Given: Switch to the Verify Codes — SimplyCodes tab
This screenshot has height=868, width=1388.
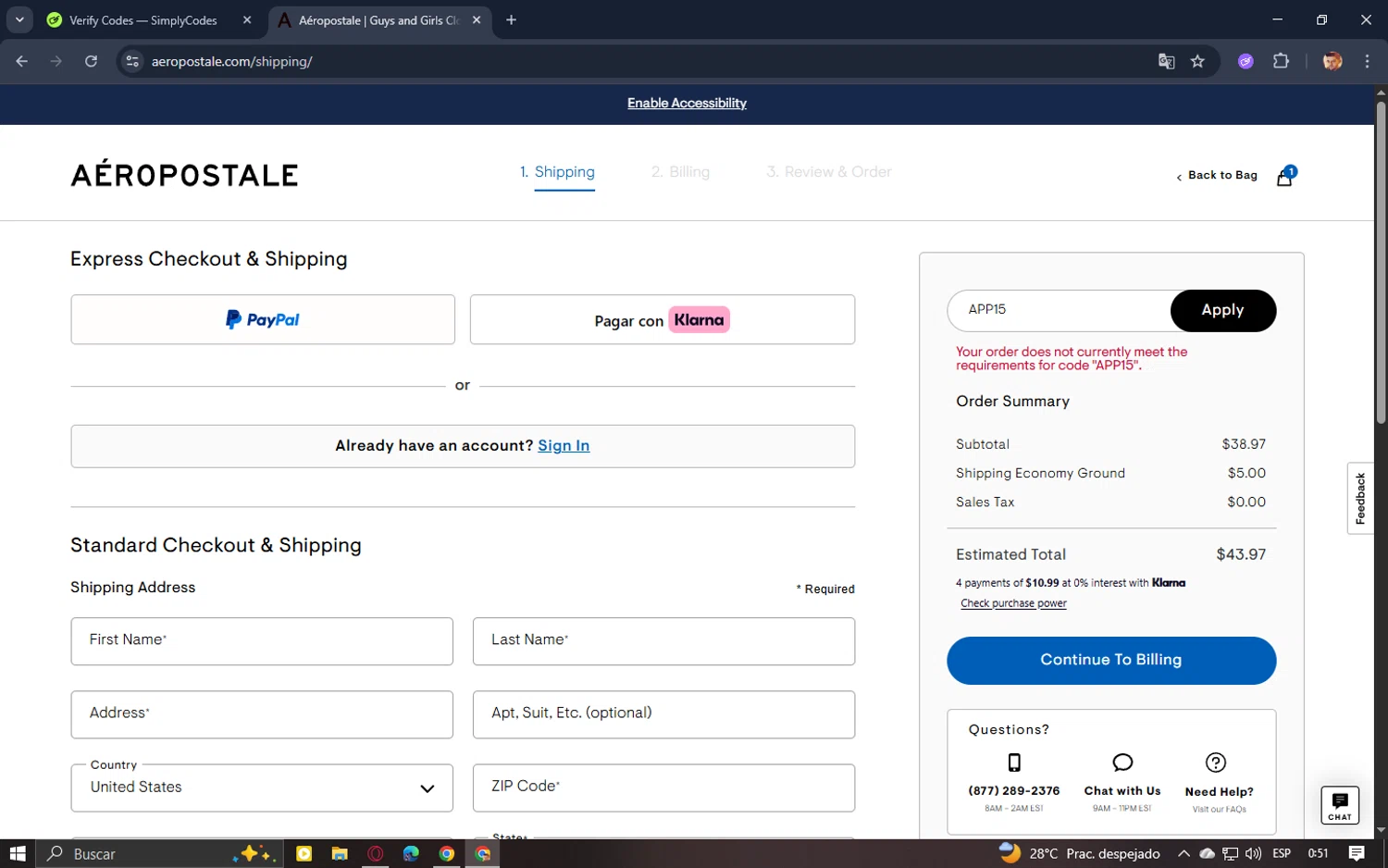Looking at the screenshot, I should [x=143, y=19].
